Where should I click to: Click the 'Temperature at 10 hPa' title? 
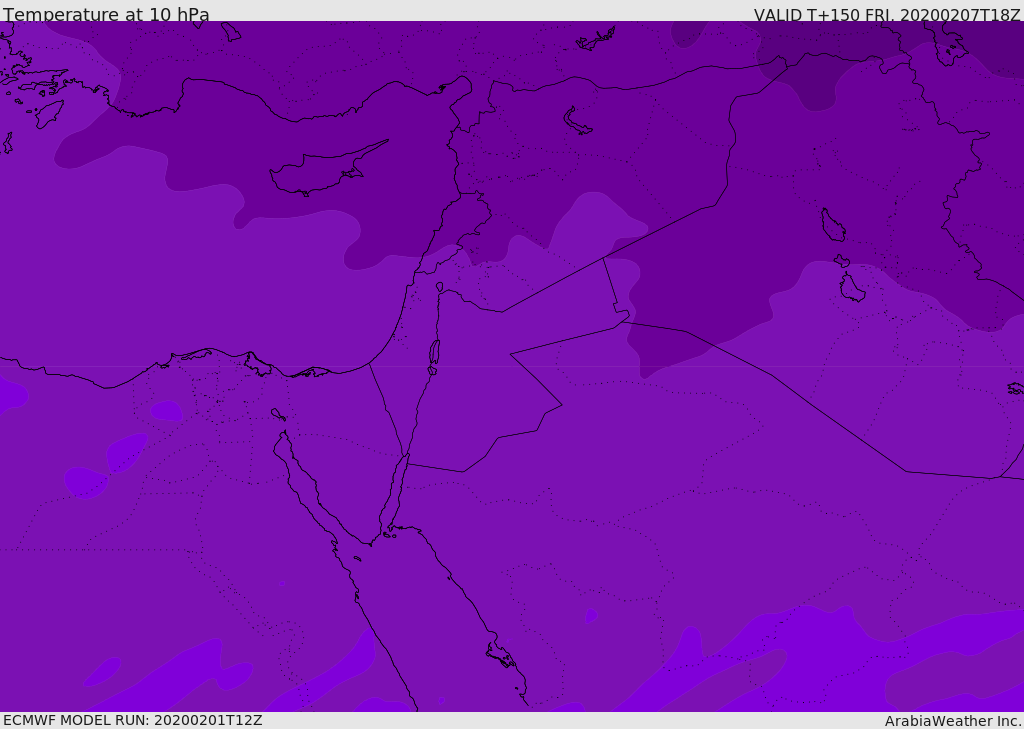[x=106, y=14]
